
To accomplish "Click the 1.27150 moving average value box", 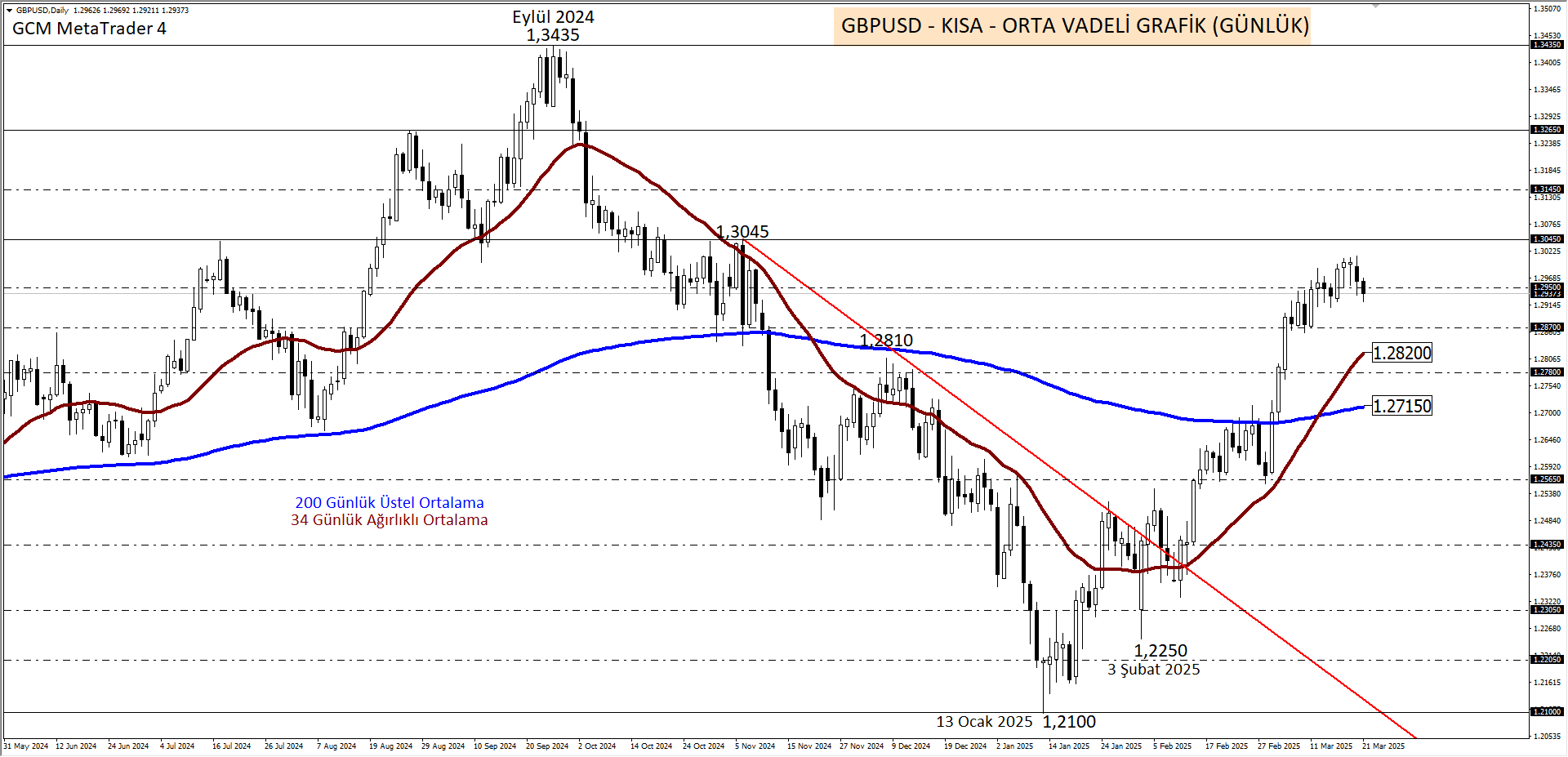I will (x=1401, y=406).
